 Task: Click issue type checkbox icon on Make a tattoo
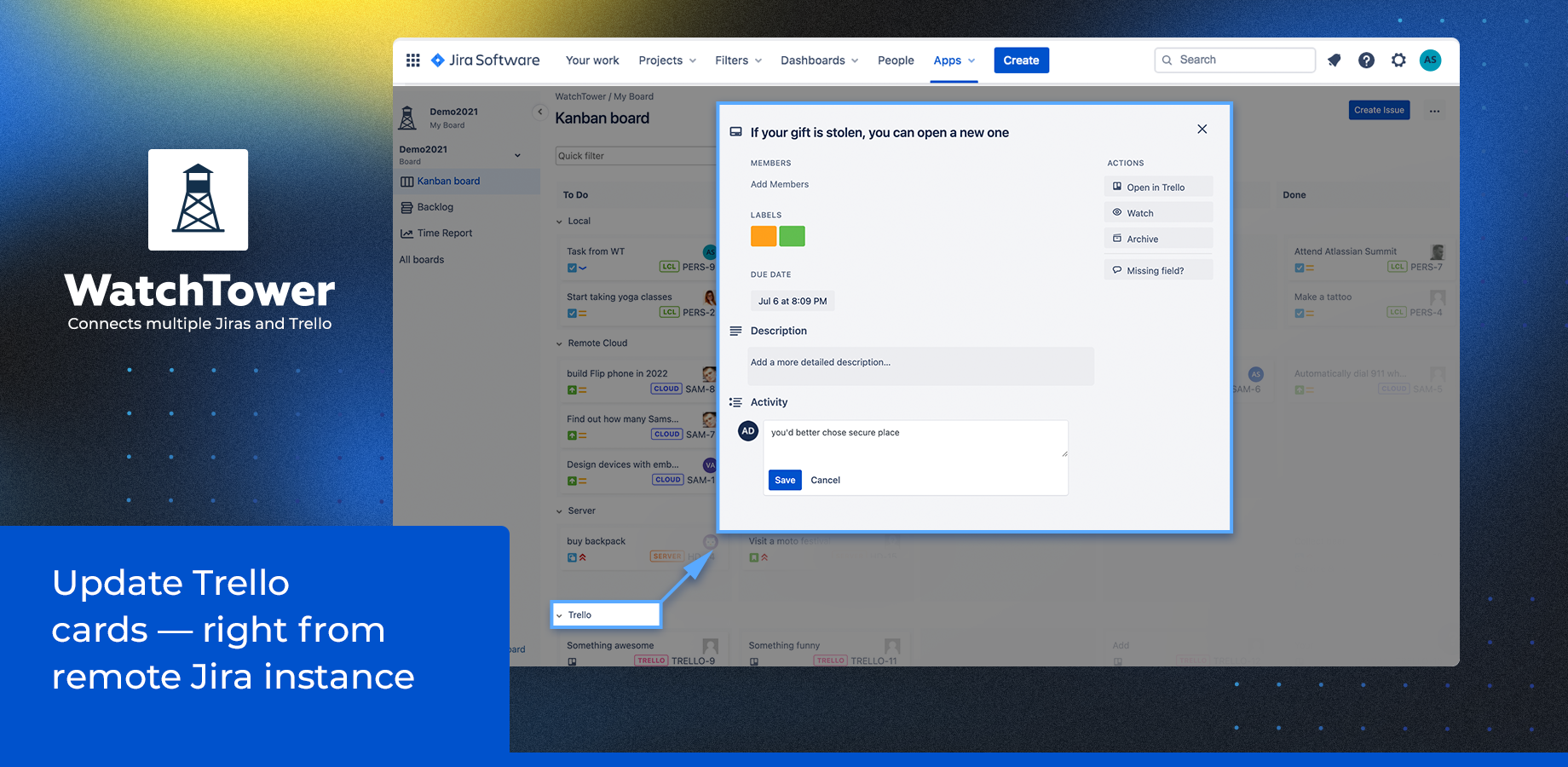click(1300, 314)
